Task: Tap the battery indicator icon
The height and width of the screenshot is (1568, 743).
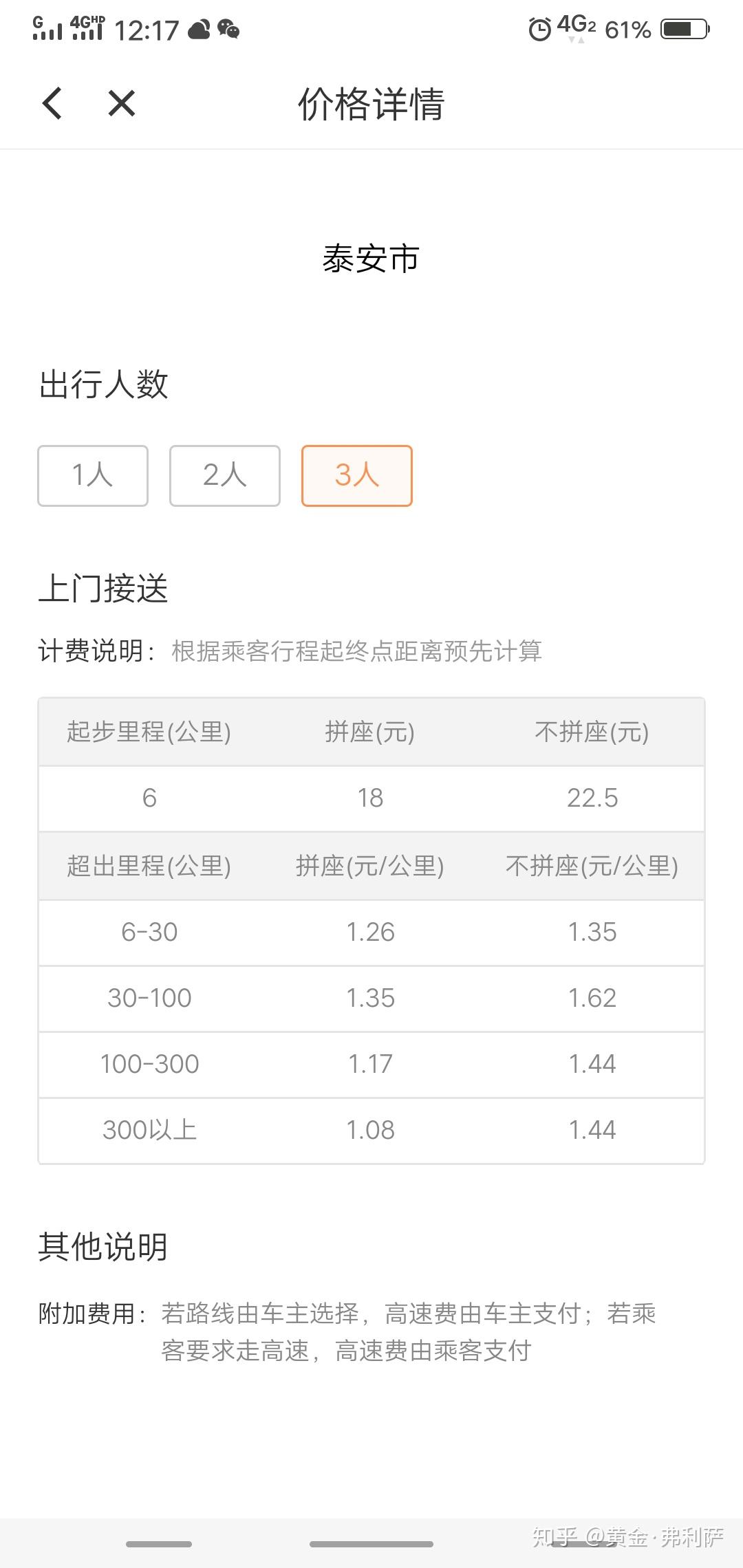Action: [685, 29]
